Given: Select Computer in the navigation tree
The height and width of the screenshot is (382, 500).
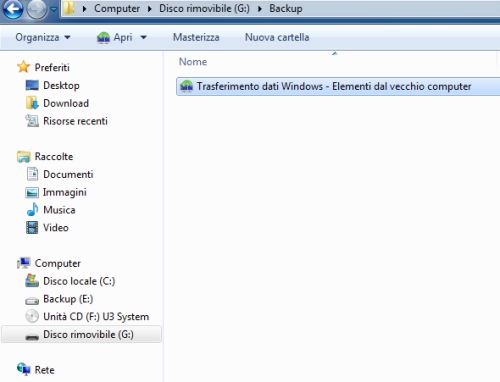Looking at the screenshot, I should point(58,263).
